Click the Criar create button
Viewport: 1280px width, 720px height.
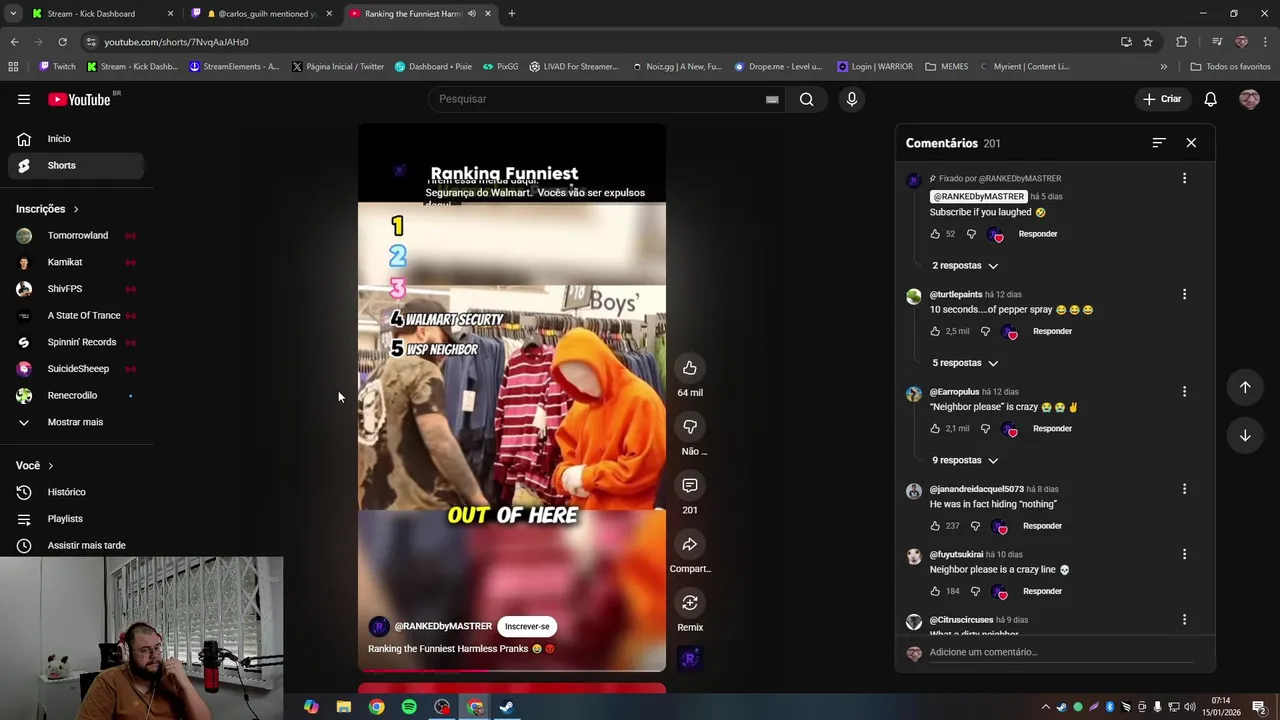(1162, 99)
